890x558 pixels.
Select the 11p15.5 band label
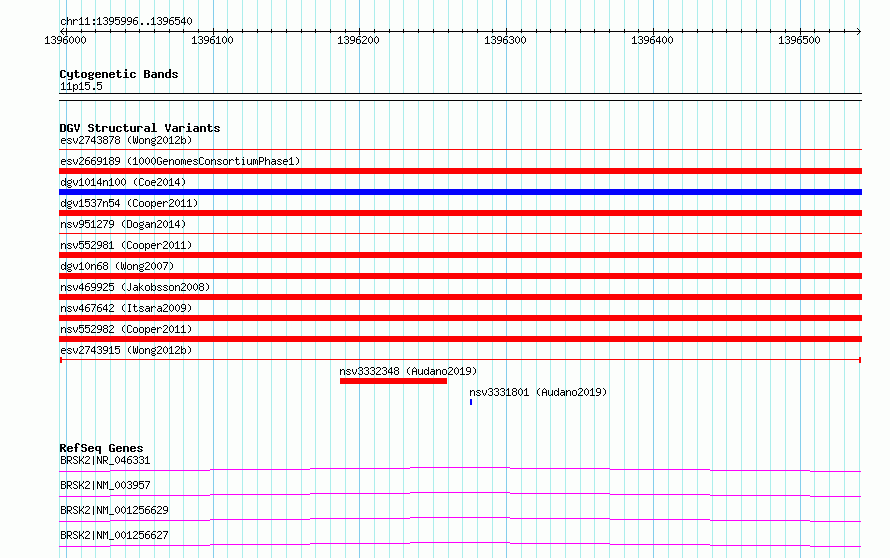point(81,86)
